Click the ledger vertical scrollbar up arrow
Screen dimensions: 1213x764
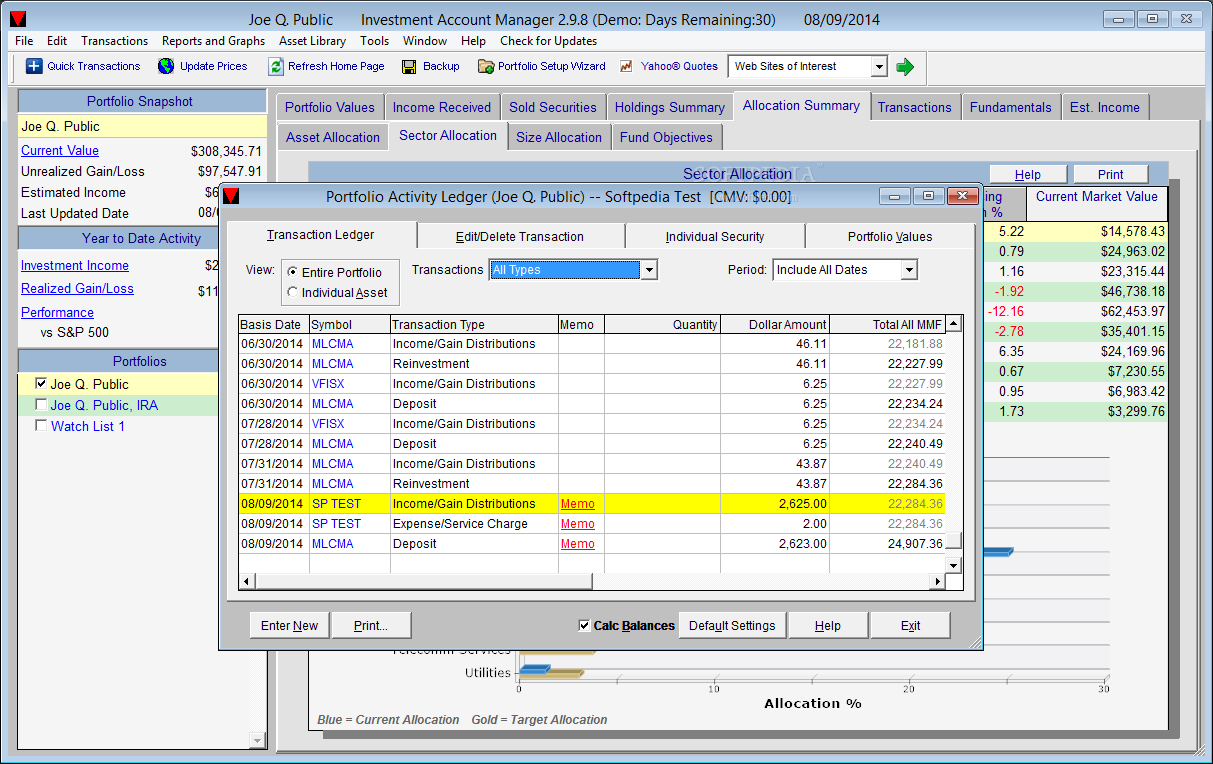tap(954, 323)
